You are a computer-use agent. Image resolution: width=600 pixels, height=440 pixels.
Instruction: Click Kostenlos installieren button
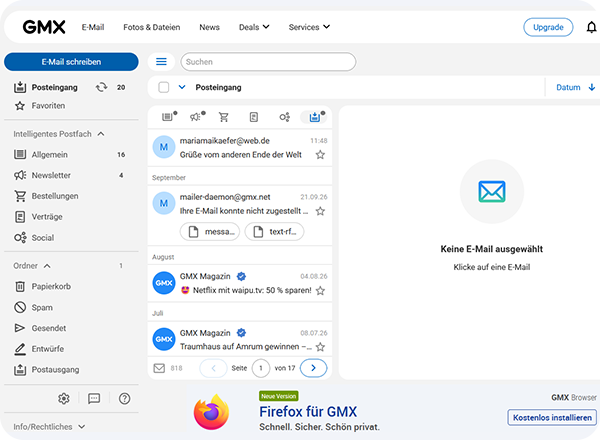tap(552, 417)
